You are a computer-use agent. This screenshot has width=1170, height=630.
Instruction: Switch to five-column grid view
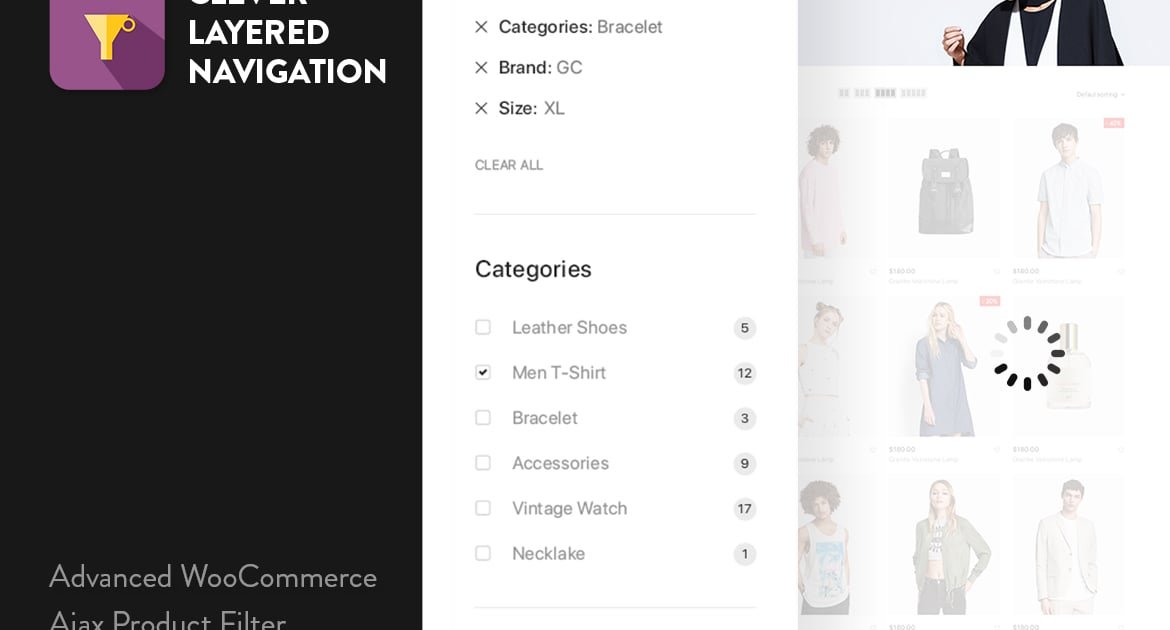(913, 93)
